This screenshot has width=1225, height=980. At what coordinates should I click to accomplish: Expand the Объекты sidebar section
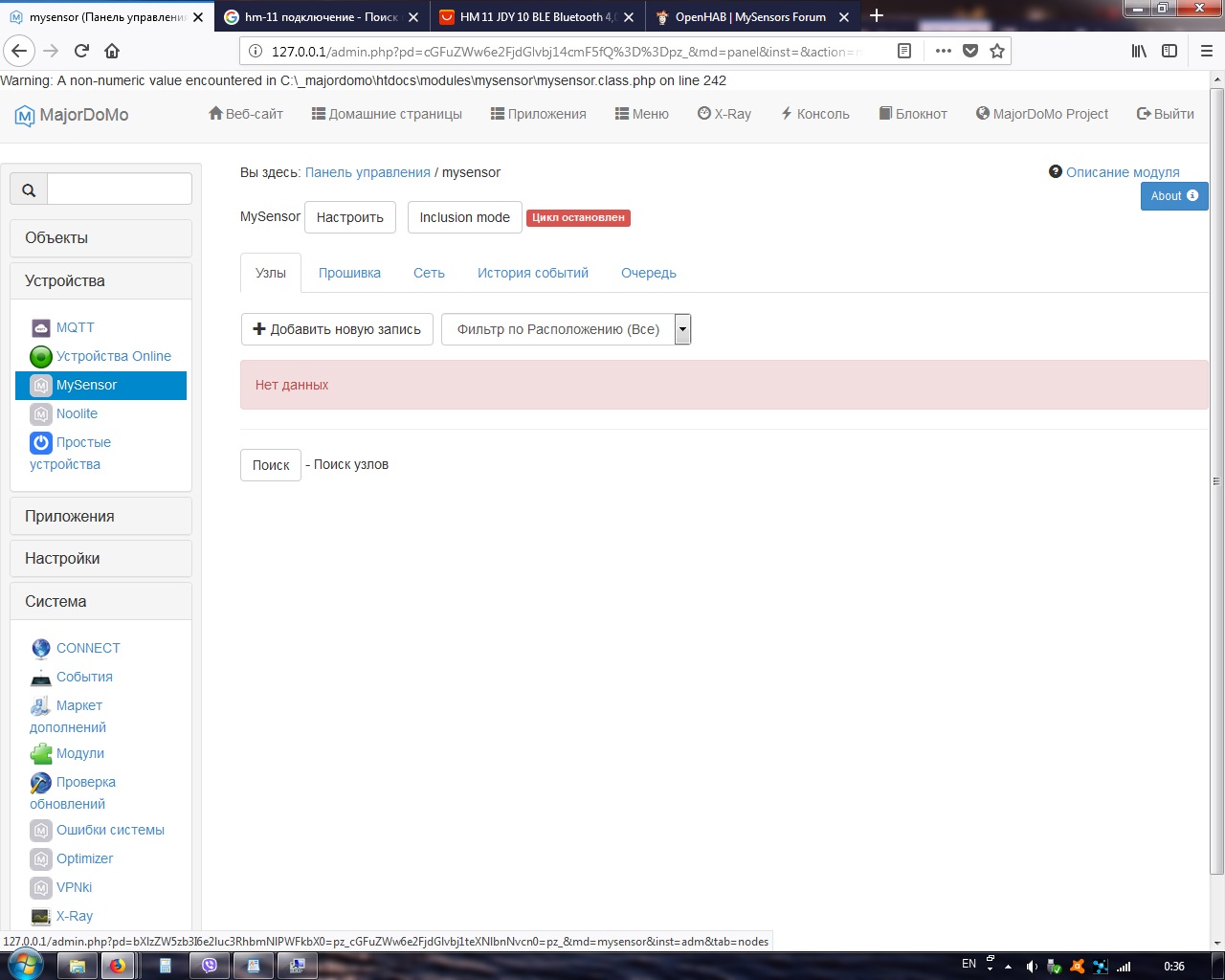[x=100, y=238]
